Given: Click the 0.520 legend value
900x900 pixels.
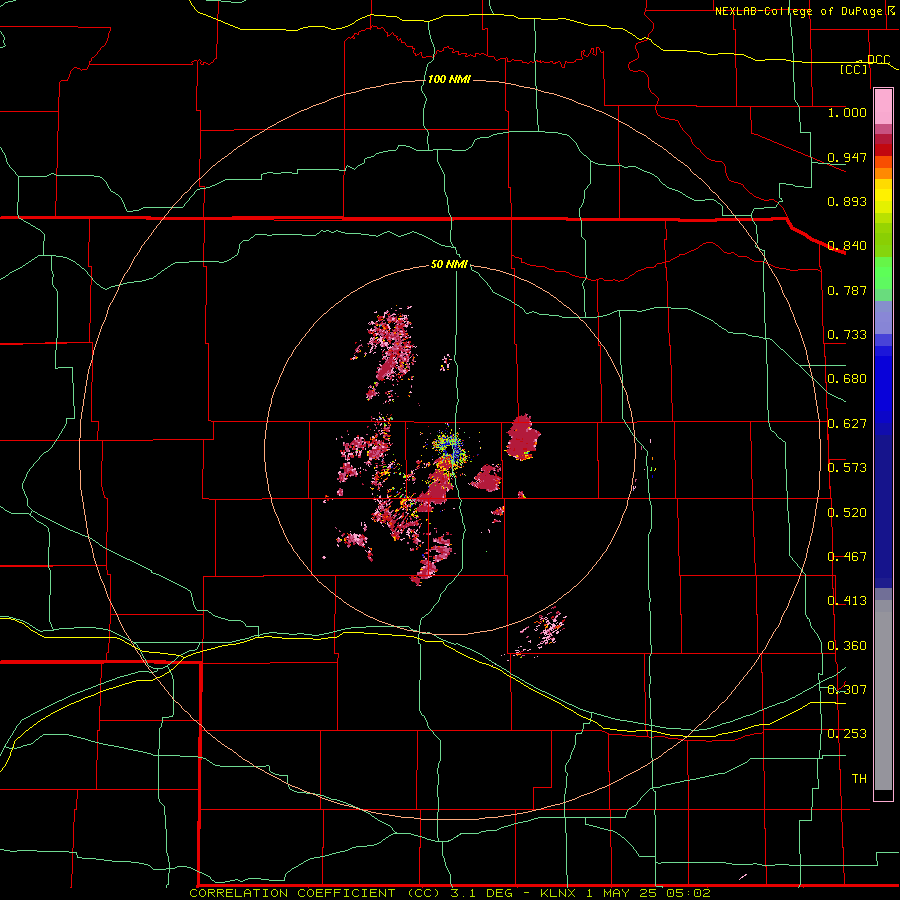Looking at the screenshot, I should (847, 512).
